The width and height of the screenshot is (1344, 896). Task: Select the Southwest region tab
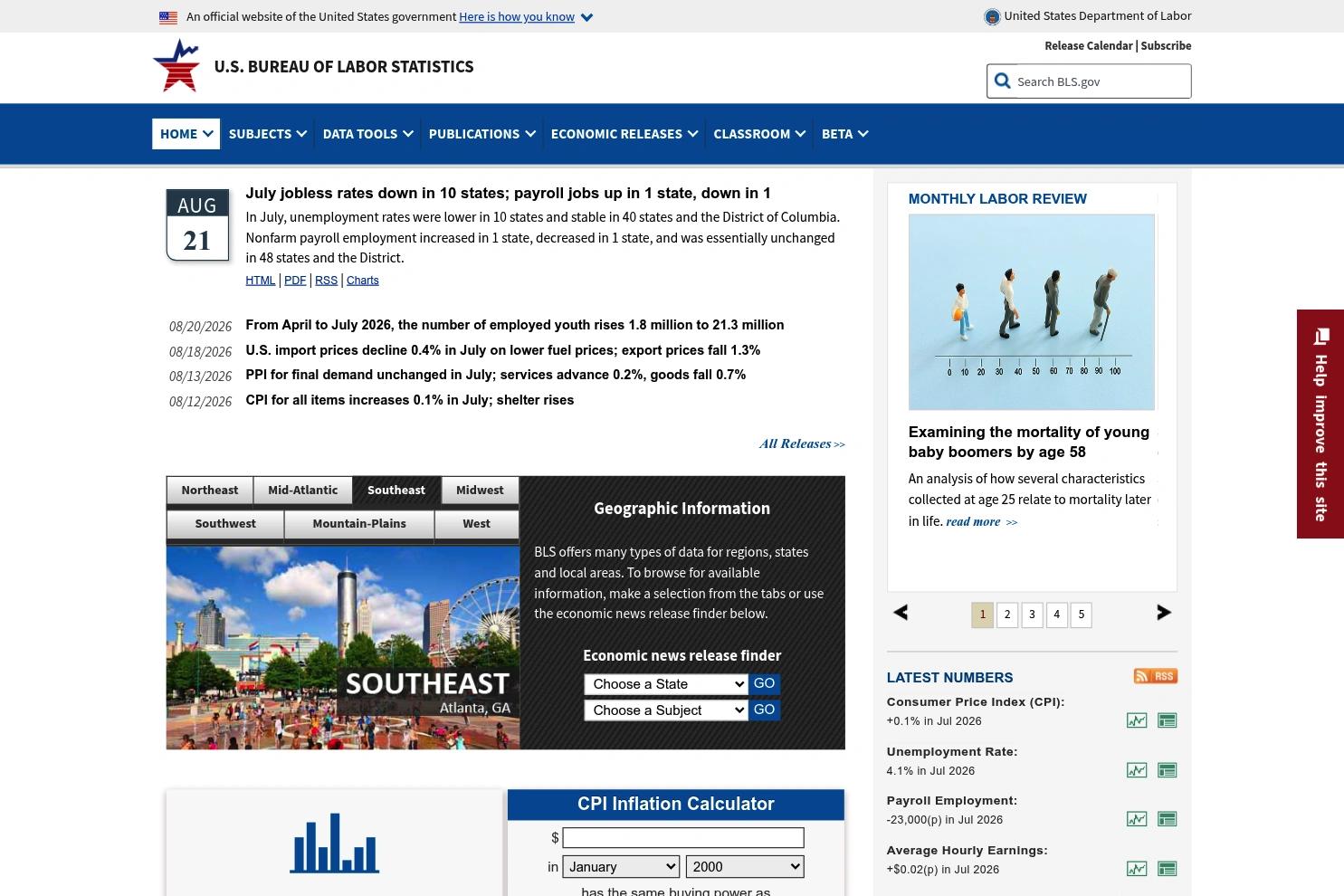225,524
